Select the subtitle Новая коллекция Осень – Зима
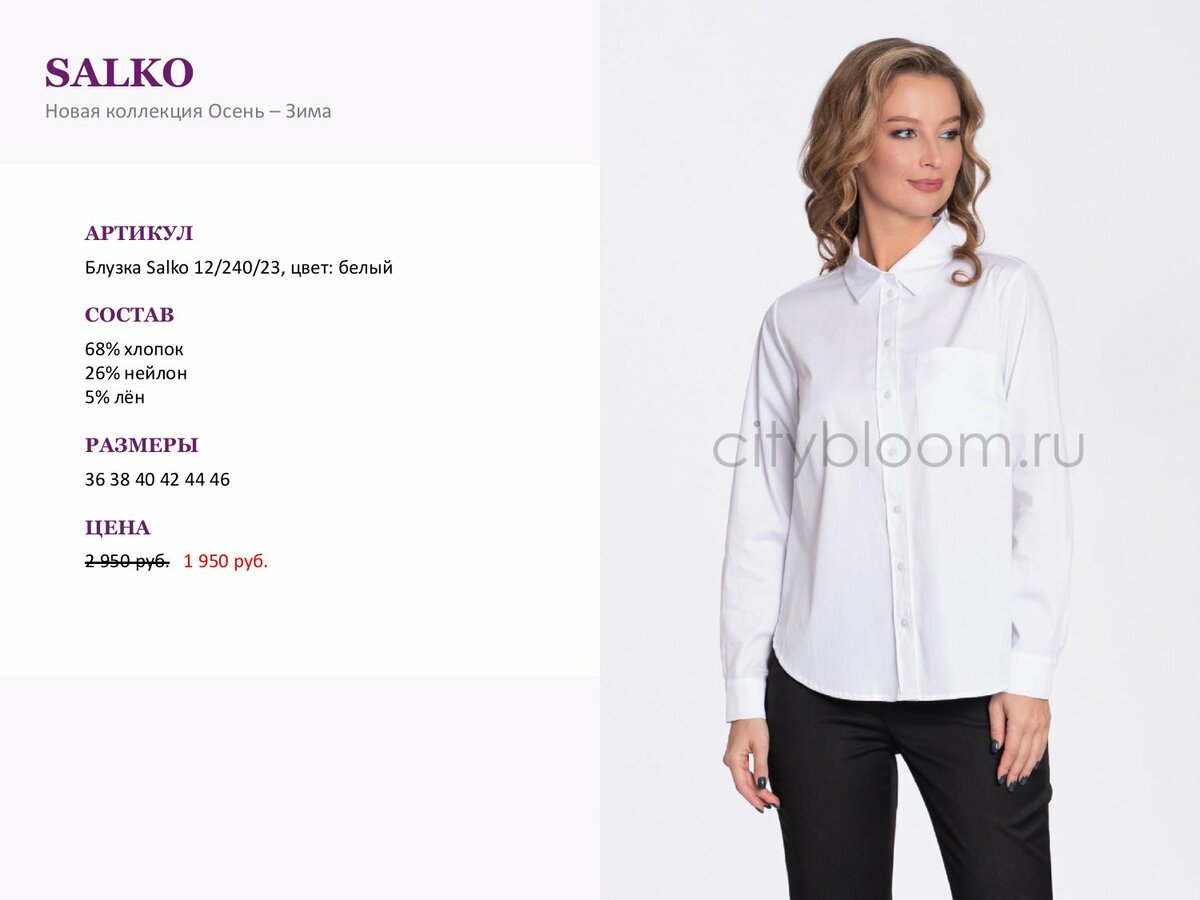Viewport: 1200px width, 900px height. pos(188,111)
